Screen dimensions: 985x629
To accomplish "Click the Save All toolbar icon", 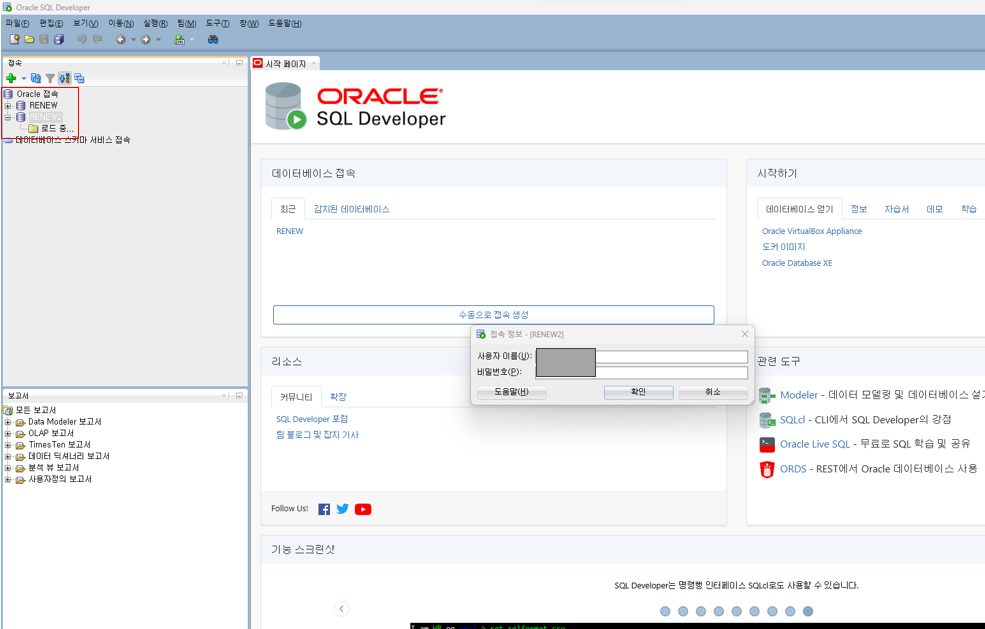I will click(x=59, y=39).
